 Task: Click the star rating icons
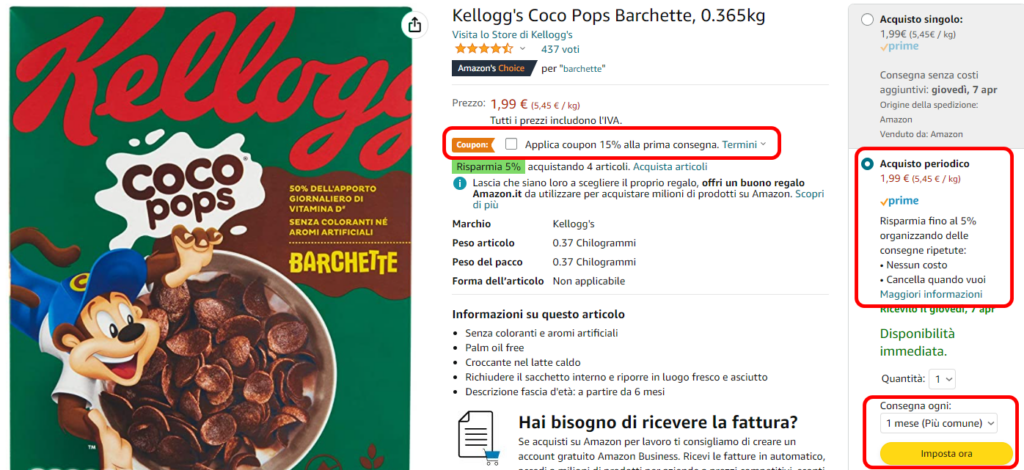coord(483,49)
